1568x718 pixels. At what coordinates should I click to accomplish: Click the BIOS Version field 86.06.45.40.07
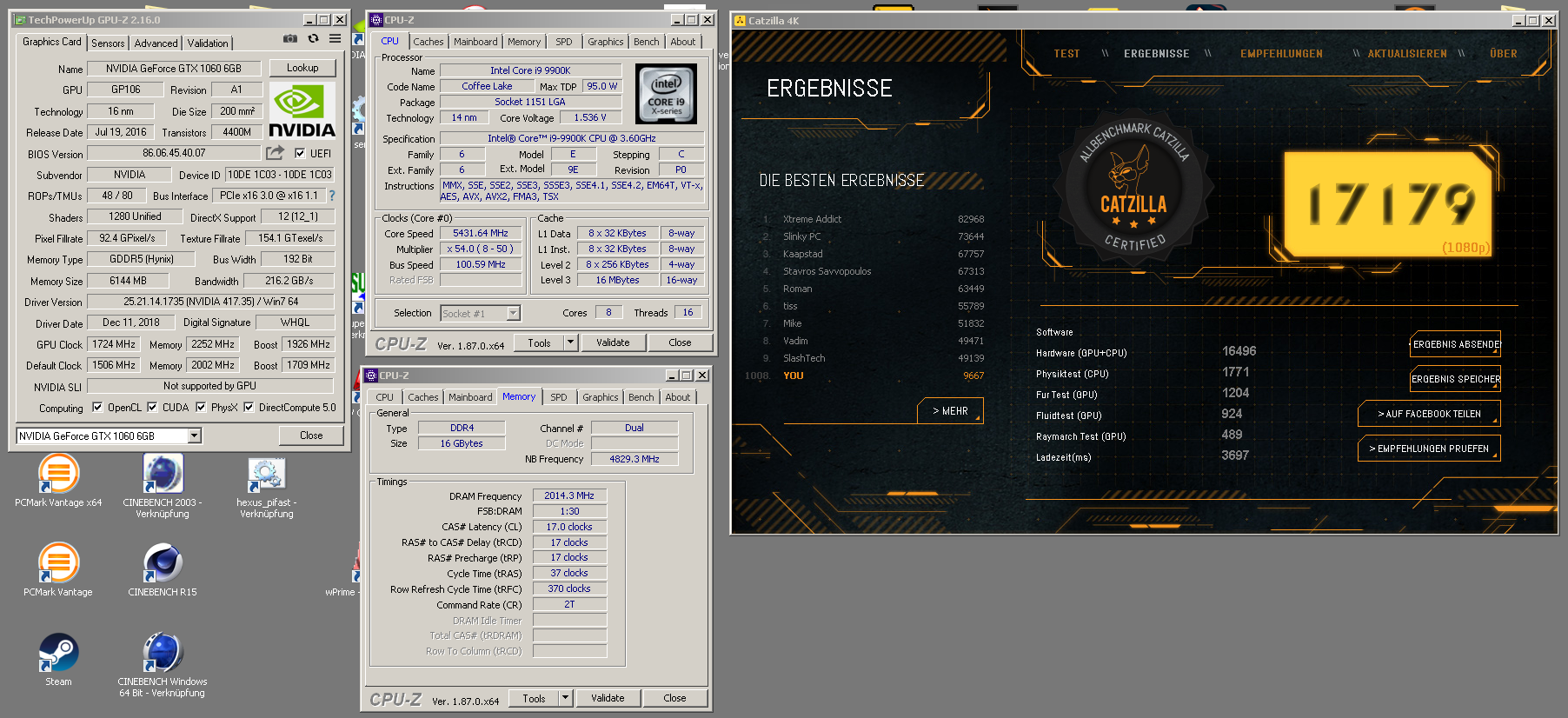pyautogui.click(x=174, y=153)
